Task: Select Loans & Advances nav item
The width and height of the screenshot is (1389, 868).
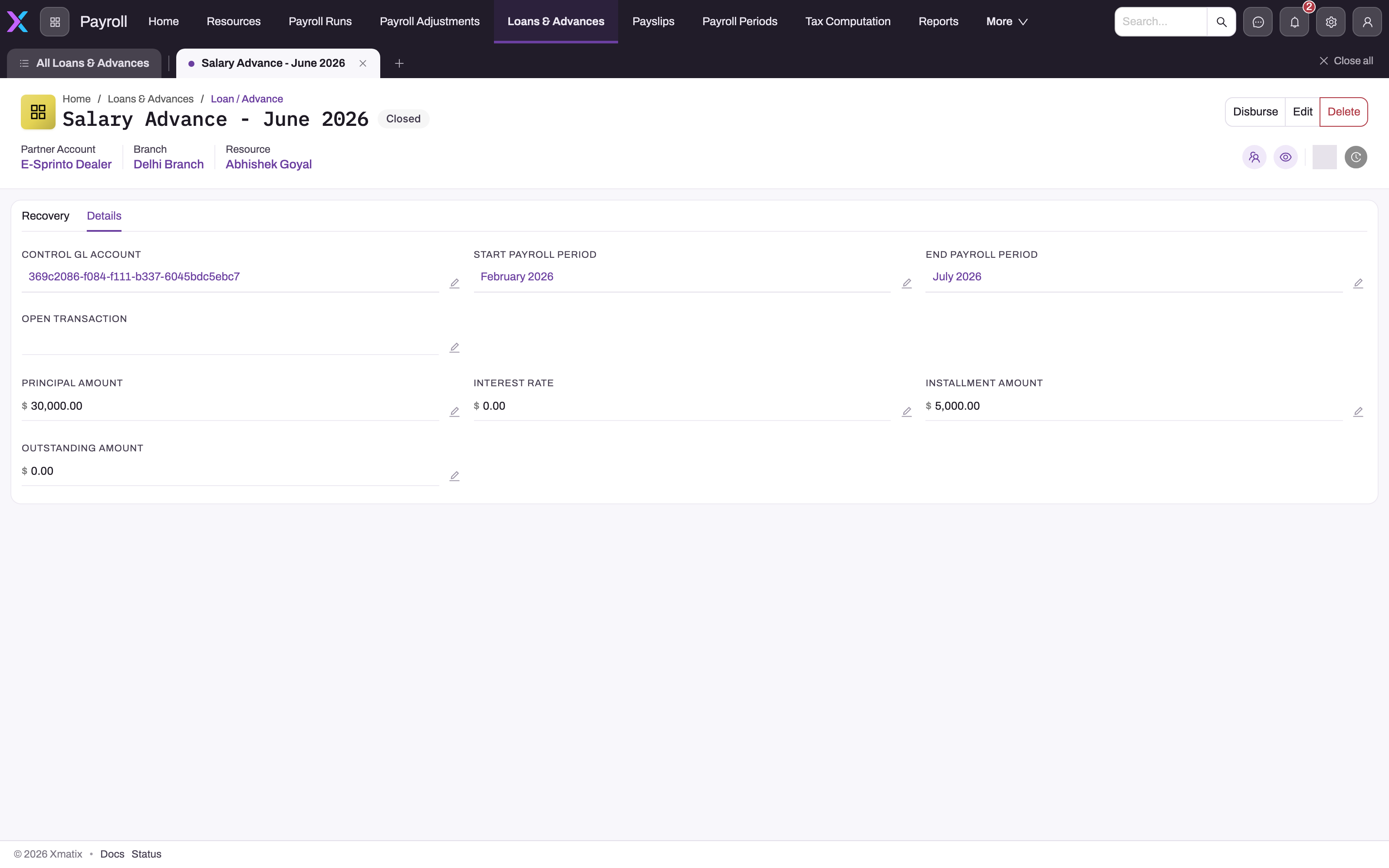Action: click(x=556, y=22)
